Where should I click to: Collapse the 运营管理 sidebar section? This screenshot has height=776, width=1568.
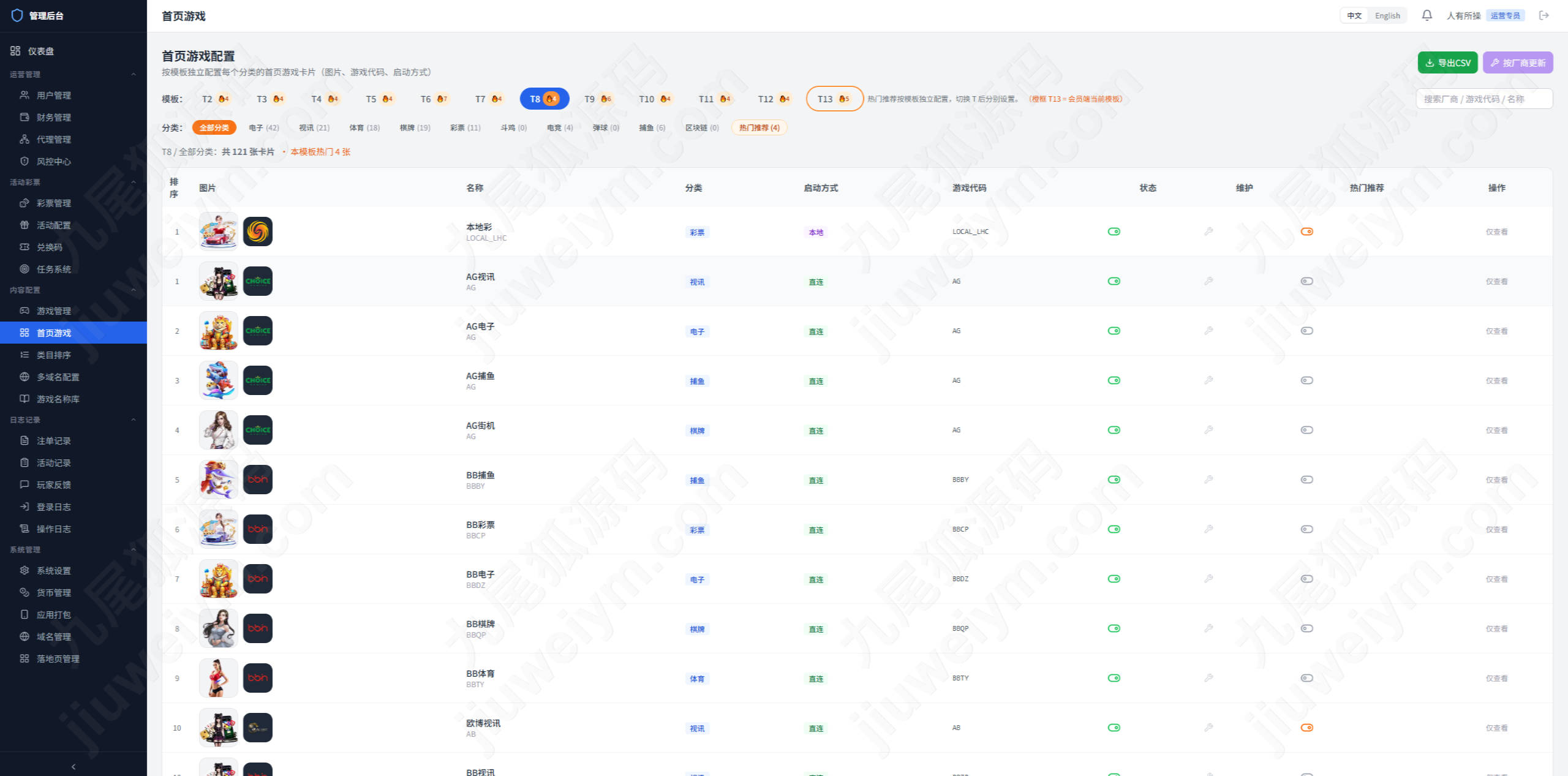[x=134, y=74]
